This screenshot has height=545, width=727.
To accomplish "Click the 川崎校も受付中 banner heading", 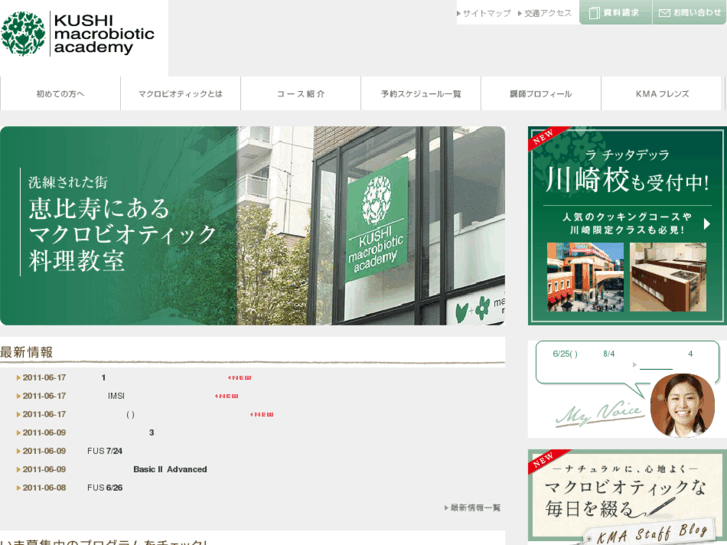I will pos(627,181).
